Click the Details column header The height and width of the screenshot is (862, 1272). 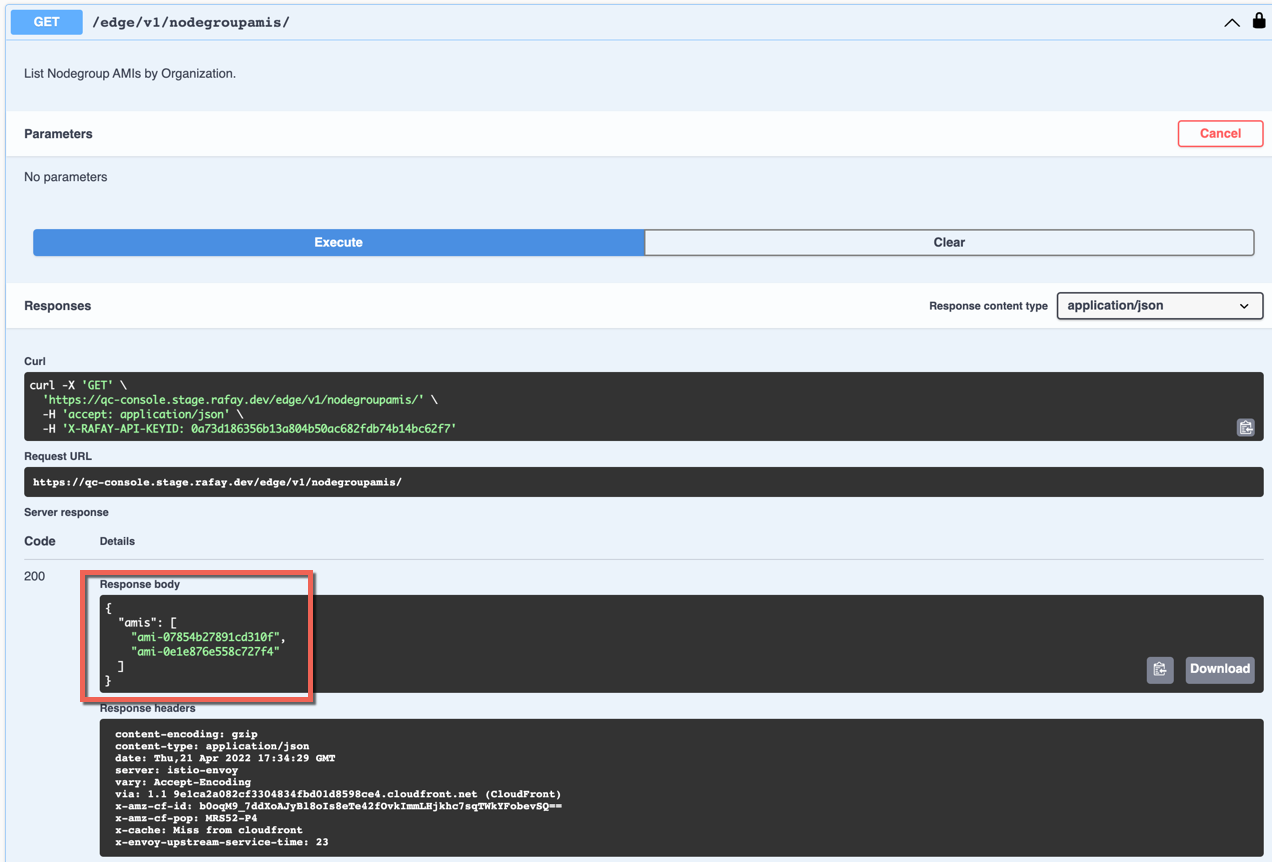[117, 541]
